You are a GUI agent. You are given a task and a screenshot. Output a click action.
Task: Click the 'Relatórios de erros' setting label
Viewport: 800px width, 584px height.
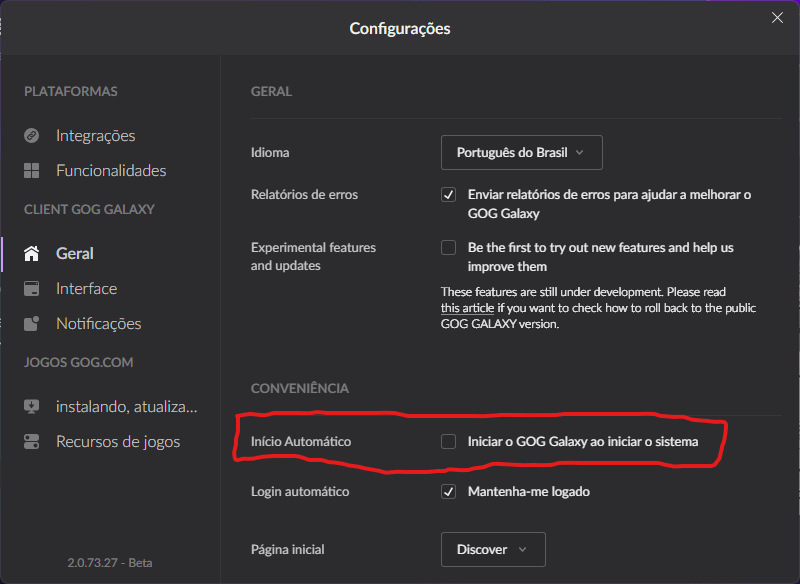[304, 195]
